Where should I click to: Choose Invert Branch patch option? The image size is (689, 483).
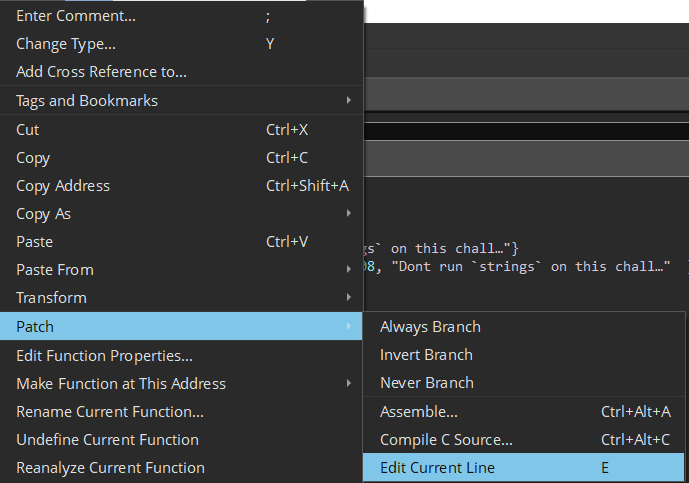coord(426,355)
